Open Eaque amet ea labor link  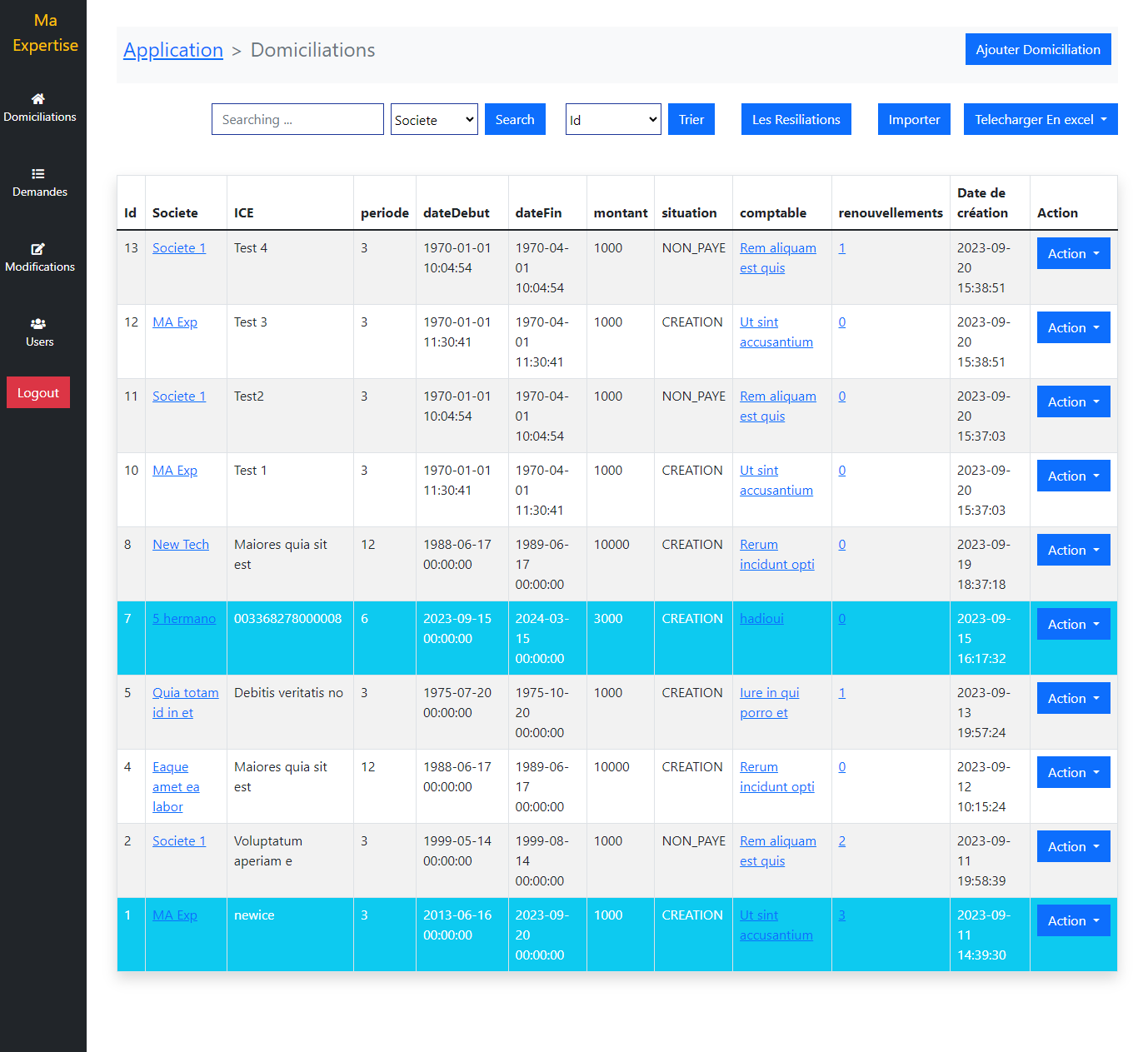point(176,787)
